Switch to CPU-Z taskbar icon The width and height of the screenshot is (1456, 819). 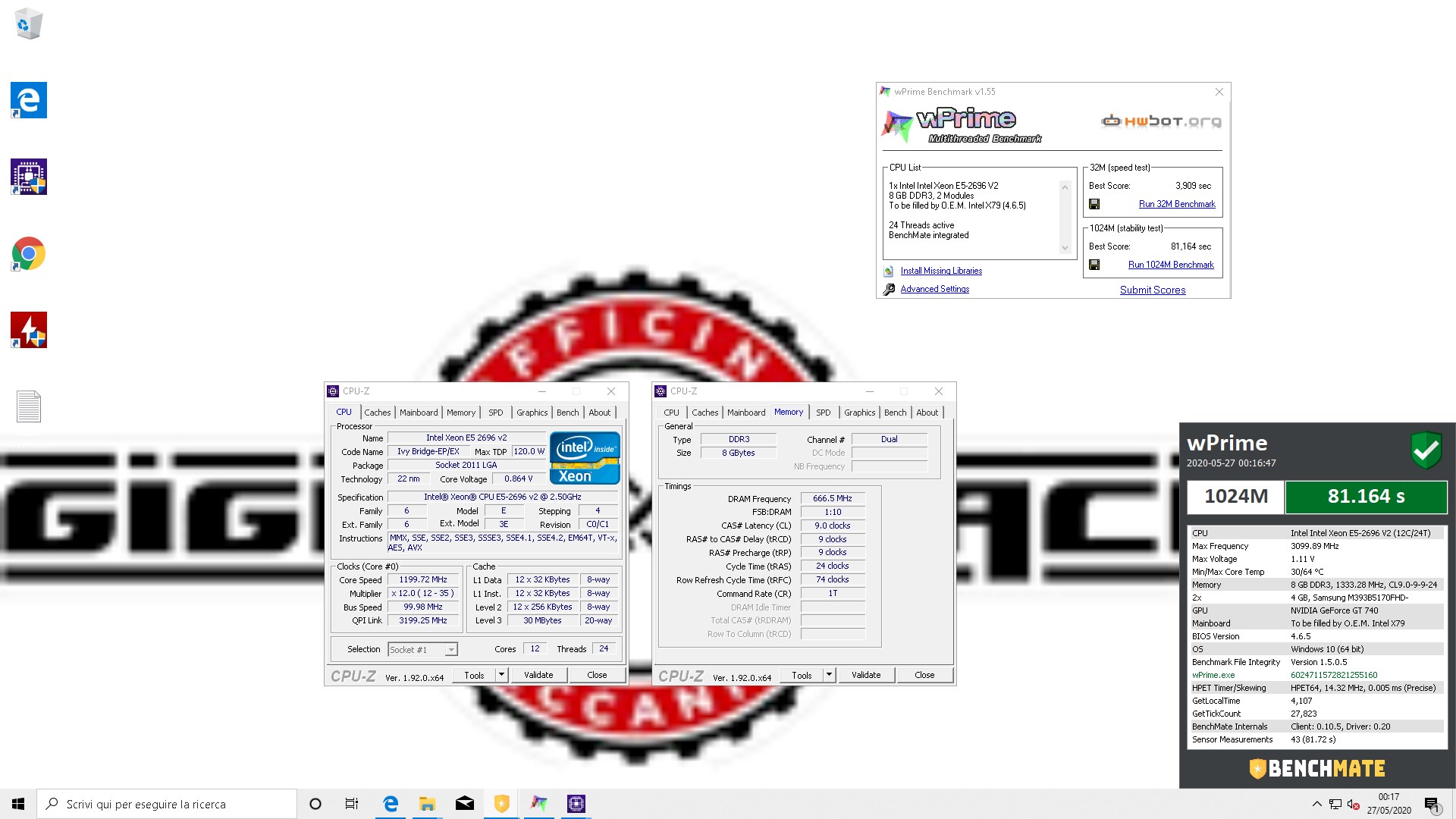point(576,804)
